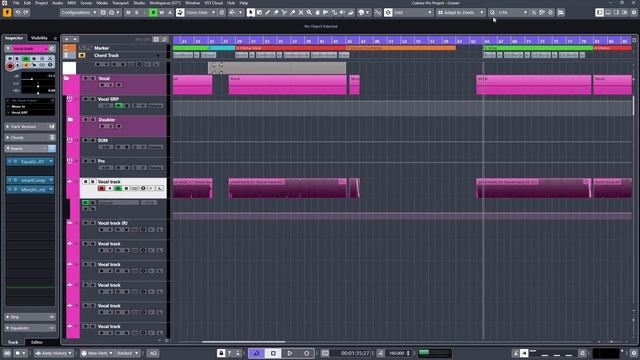Click the Stop button in transport
Screen dimensions: 640x360
click(273, 353)
